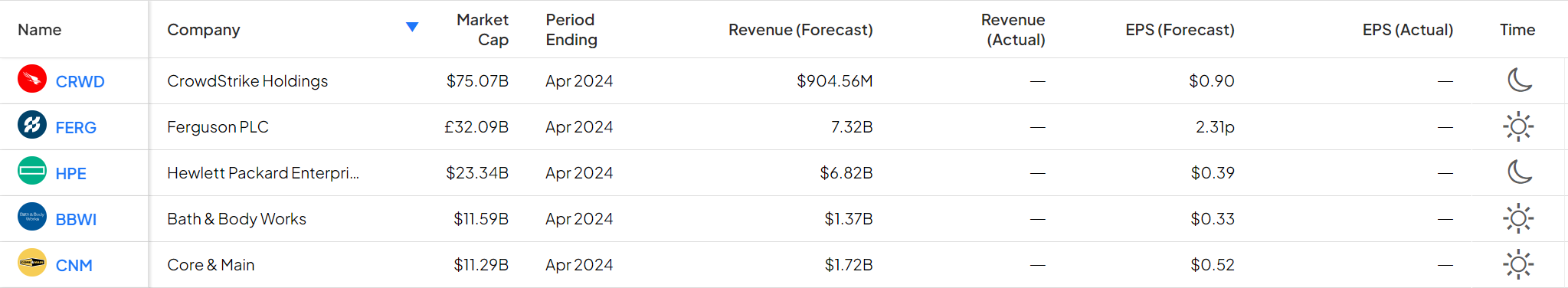Screen dimensions: 1568x288
Task: Click the CrowdStrike logo icon
Action: tap(32, 79)
